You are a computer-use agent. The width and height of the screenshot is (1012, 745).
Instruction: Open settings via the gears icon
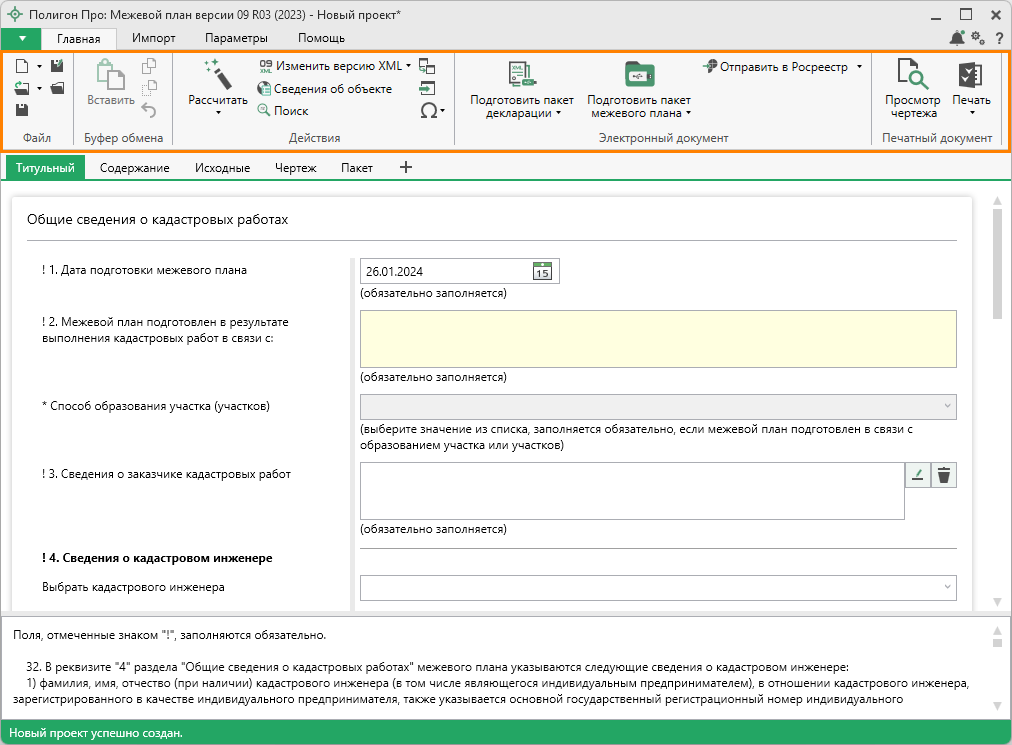tap(977, 38)
